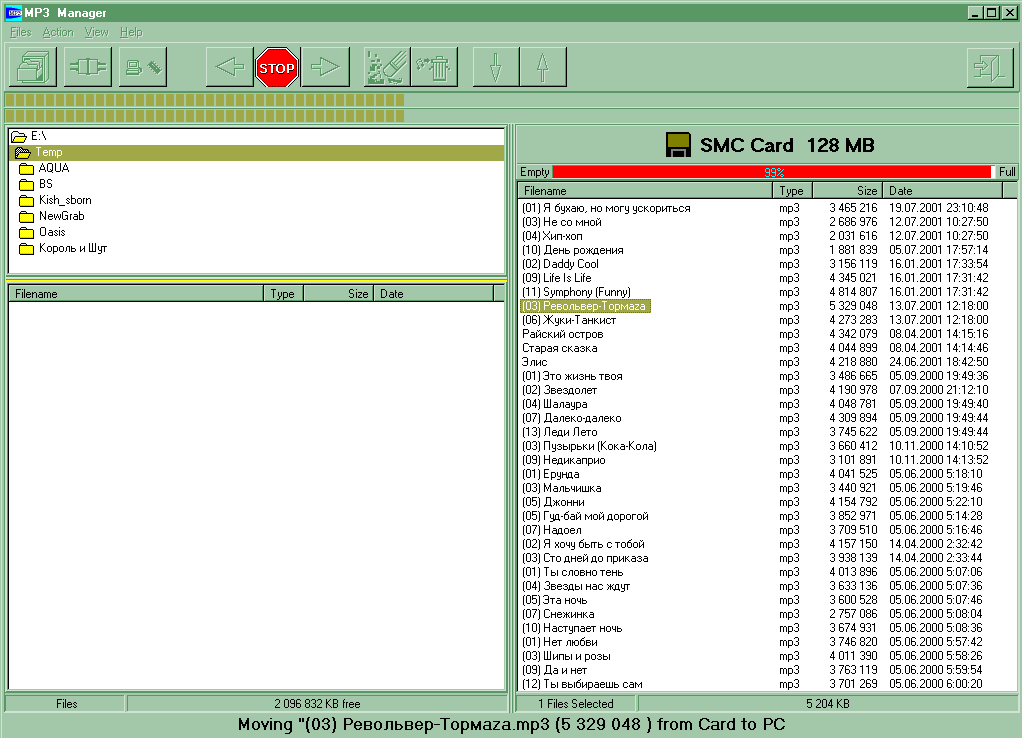
Task: Click the red card capacity bar
Action: (772, 172)
